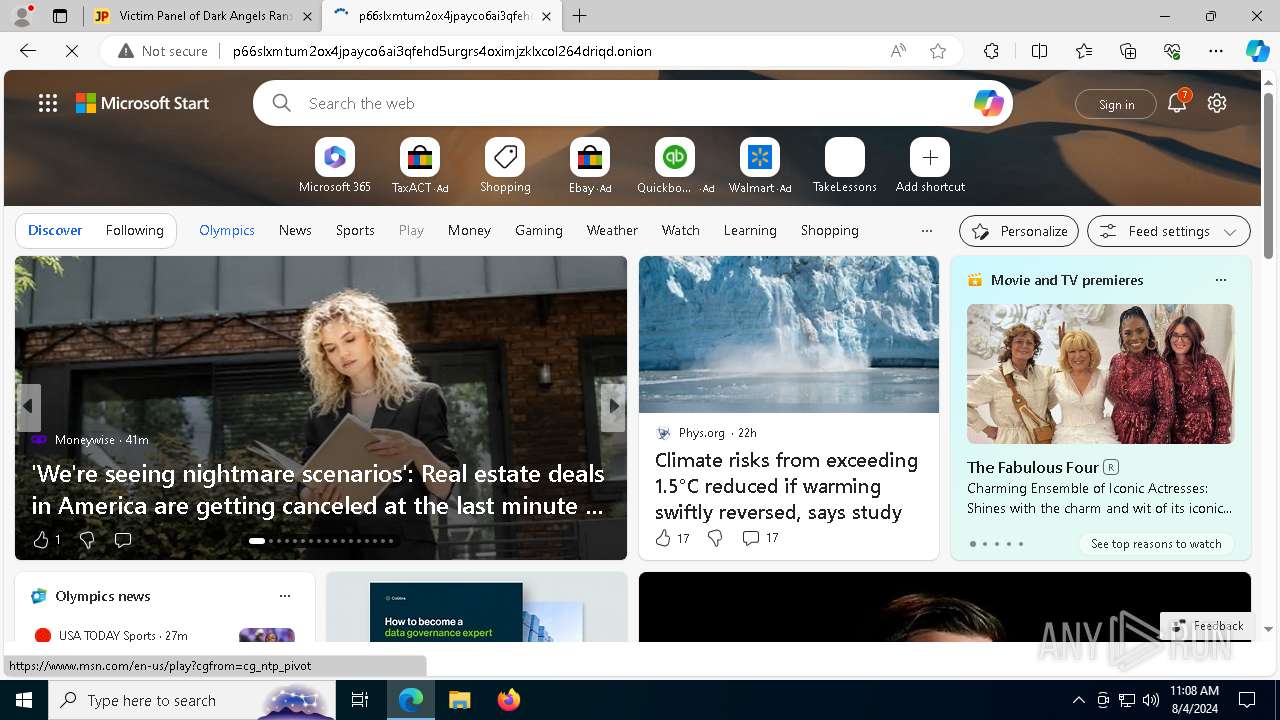The height and width of the screenshot is (720, 1280).
Task: Open Quickbooks ad shortcut
Action: pyautogui.click(x=675, y=166)
